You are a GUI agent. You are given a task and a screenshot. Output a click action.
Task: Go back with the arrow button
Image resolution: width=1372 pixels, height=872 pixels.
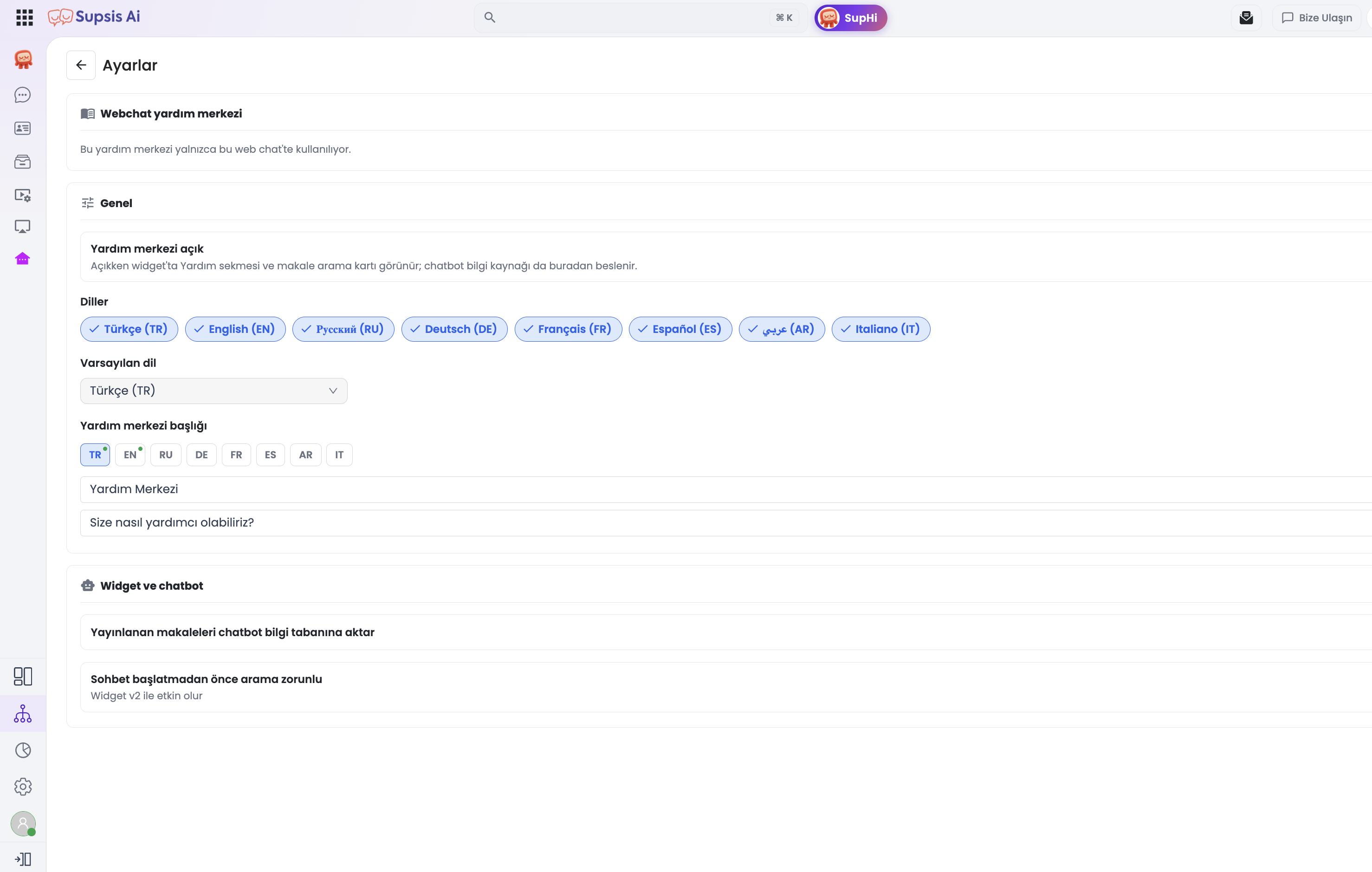(x=81, y=65)
